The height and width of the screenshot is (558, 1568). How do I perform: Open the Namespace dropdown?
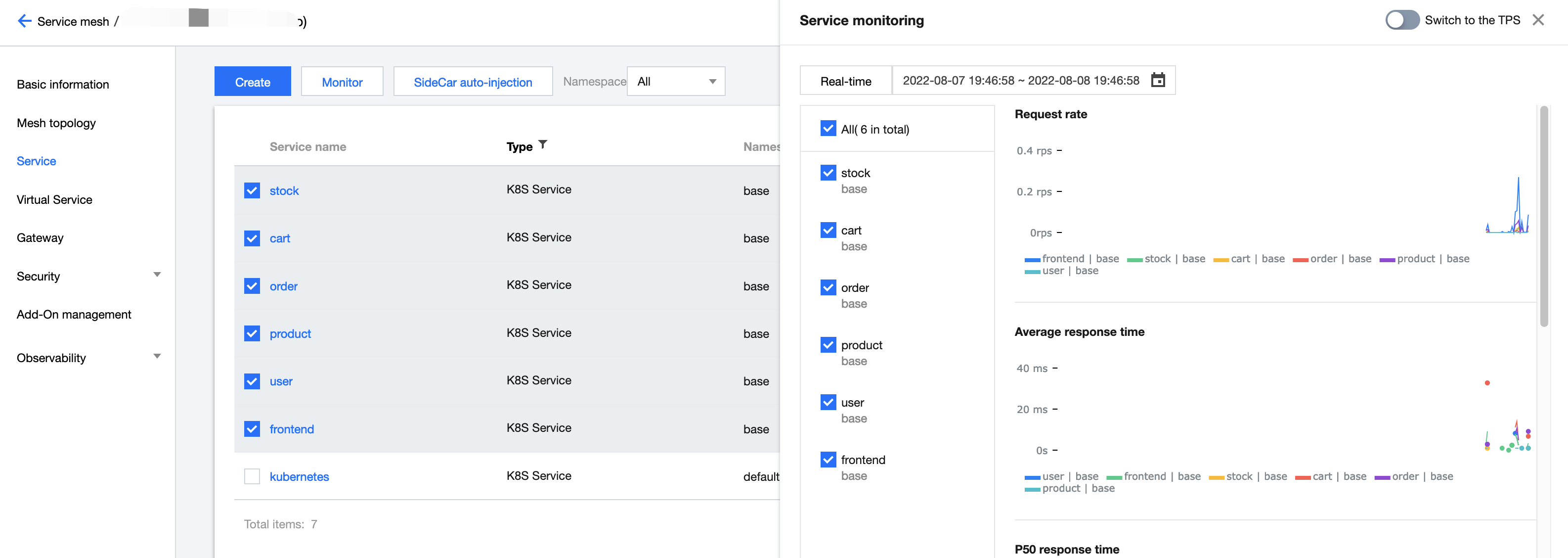[676, 82]
